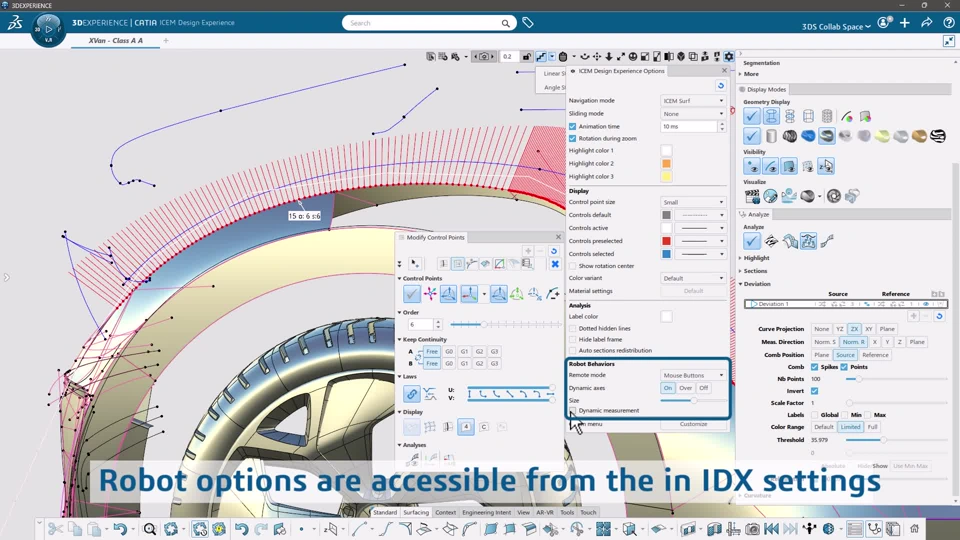Open the Navigation mode dropdown
This screenshot has width=960, height=540.
point(693,100)
